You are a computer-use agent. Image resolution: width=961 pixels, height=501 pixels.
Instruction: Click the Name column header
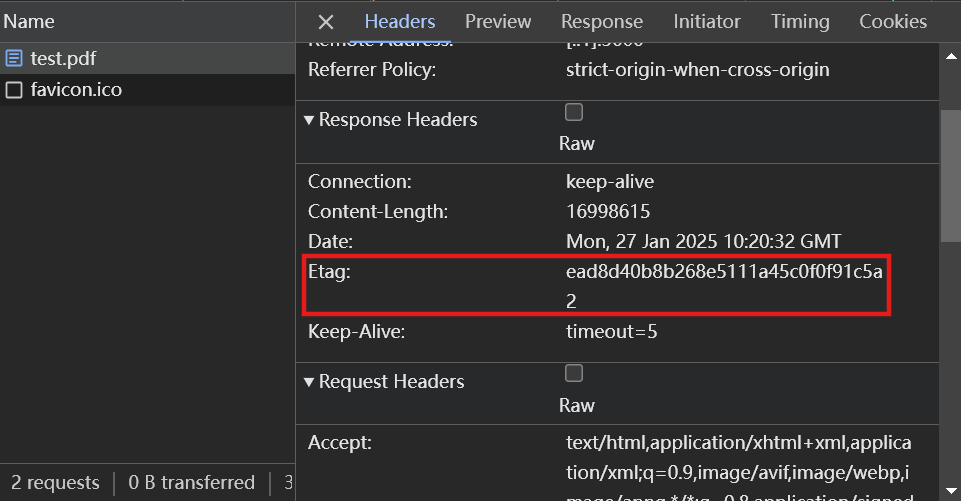point(29,21)
